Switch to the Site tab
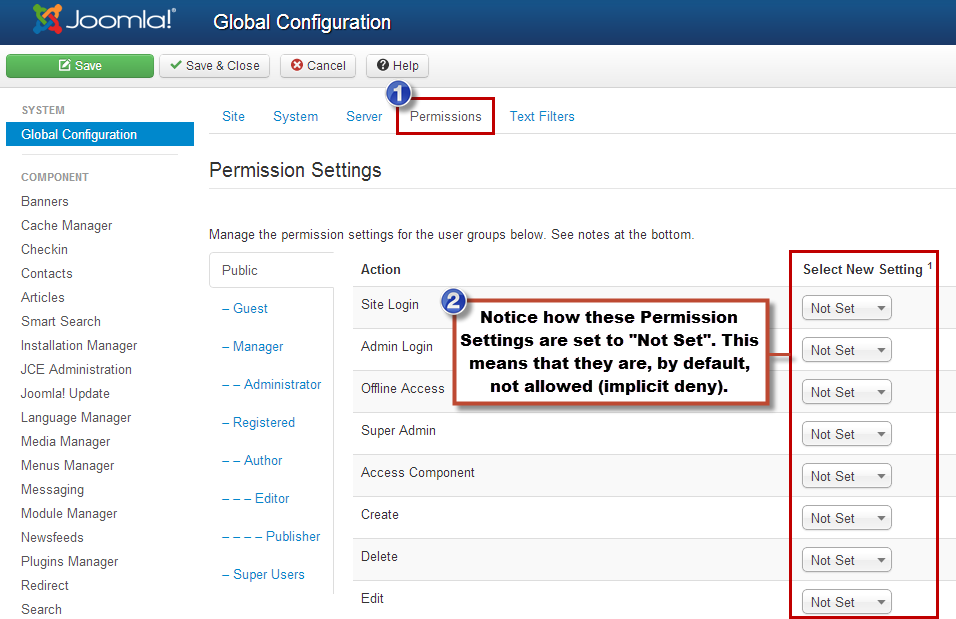The image size is (956, 619). [x=234, y=116]
